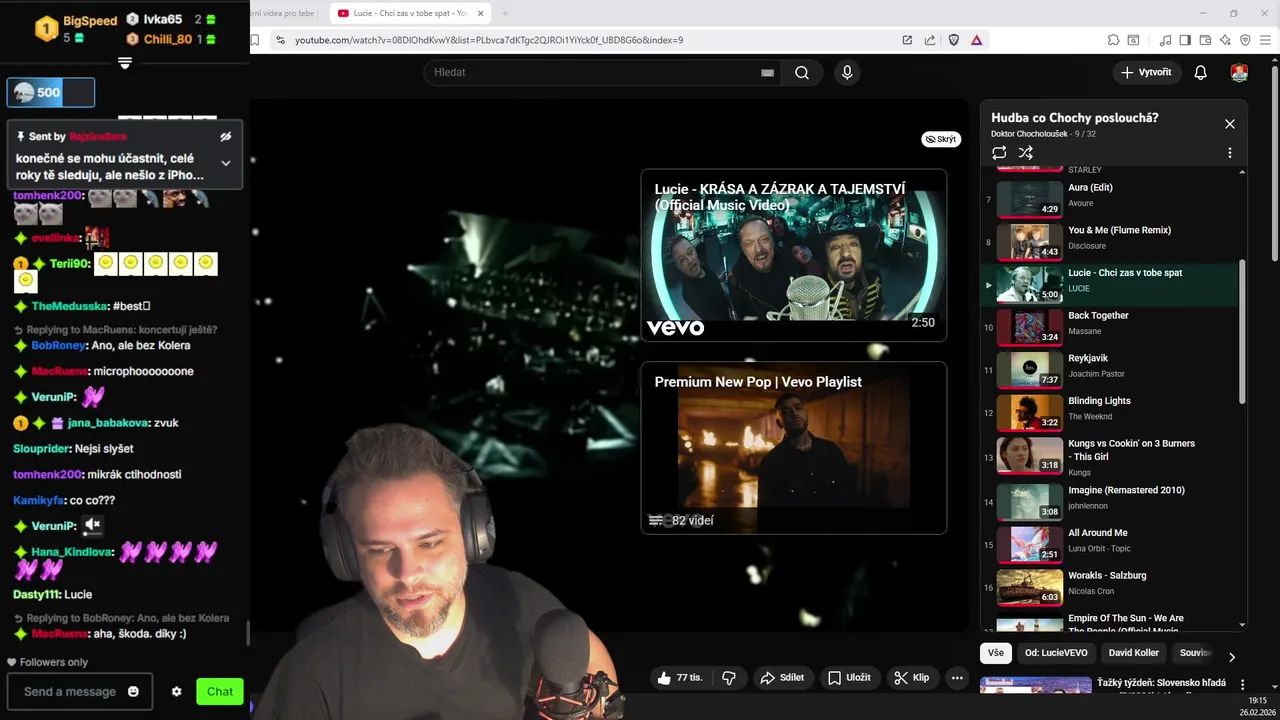The width and height of the screenshot is (1280, 720).
Task: Like the video with thumbs up 77 tis.
Action: (680, 677)
